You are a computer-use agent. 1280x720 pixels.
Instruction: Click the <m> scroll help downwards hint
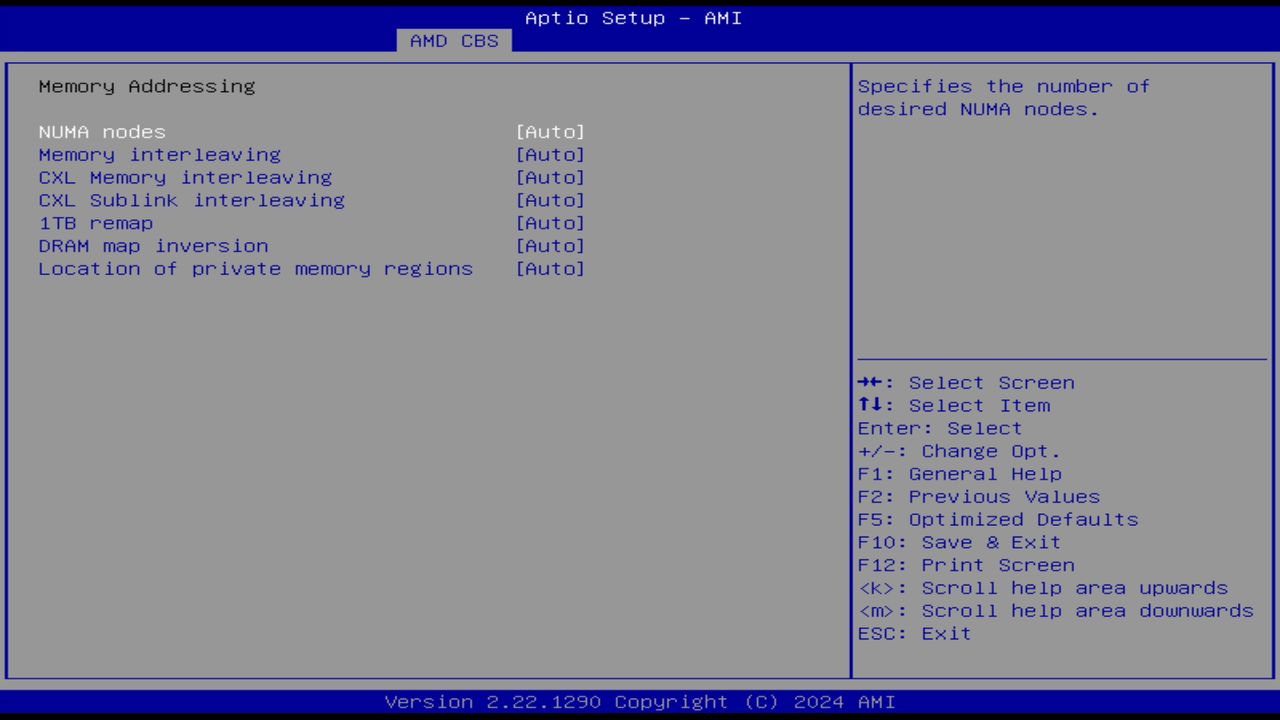[x=1056, y=611]
